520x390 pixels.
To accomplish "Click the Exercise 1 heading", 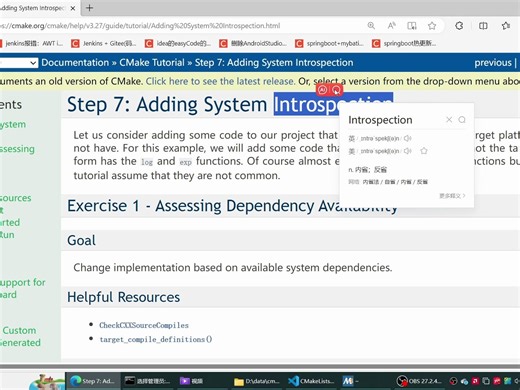I will click(232, 206).
